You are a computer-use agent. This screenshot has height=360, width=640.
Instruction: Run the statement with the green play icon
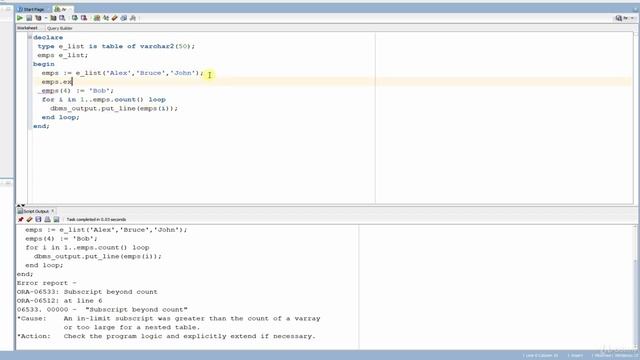pos(20,18)
